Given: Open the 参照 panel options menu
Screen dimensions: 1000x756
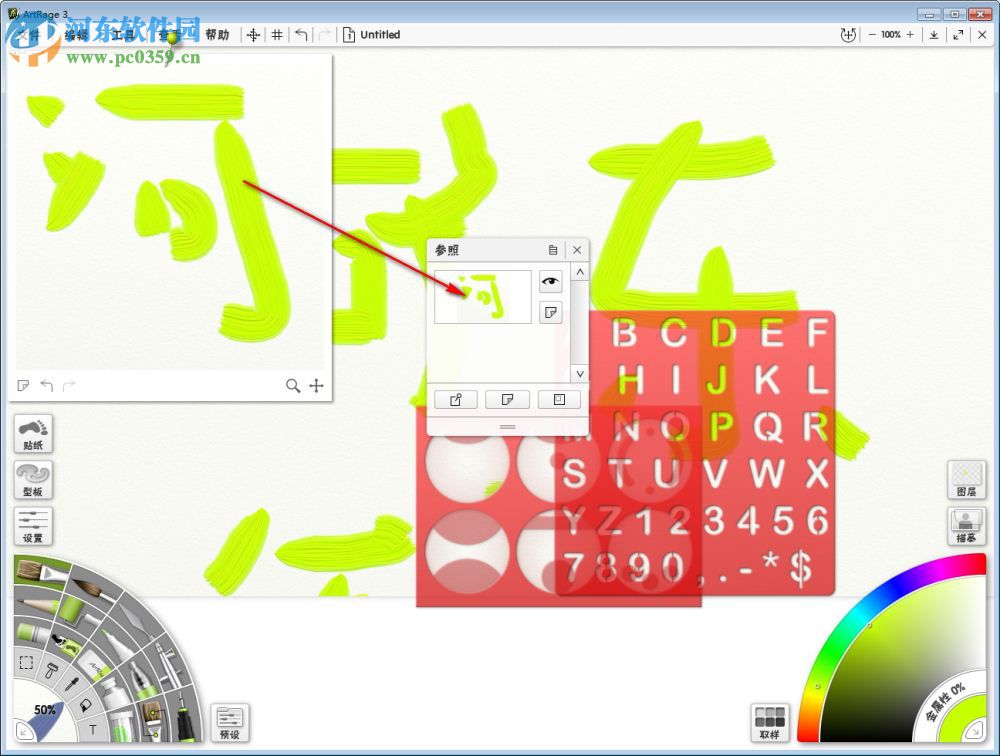Looking at the screenshot, I should click(x=552, y=250).
